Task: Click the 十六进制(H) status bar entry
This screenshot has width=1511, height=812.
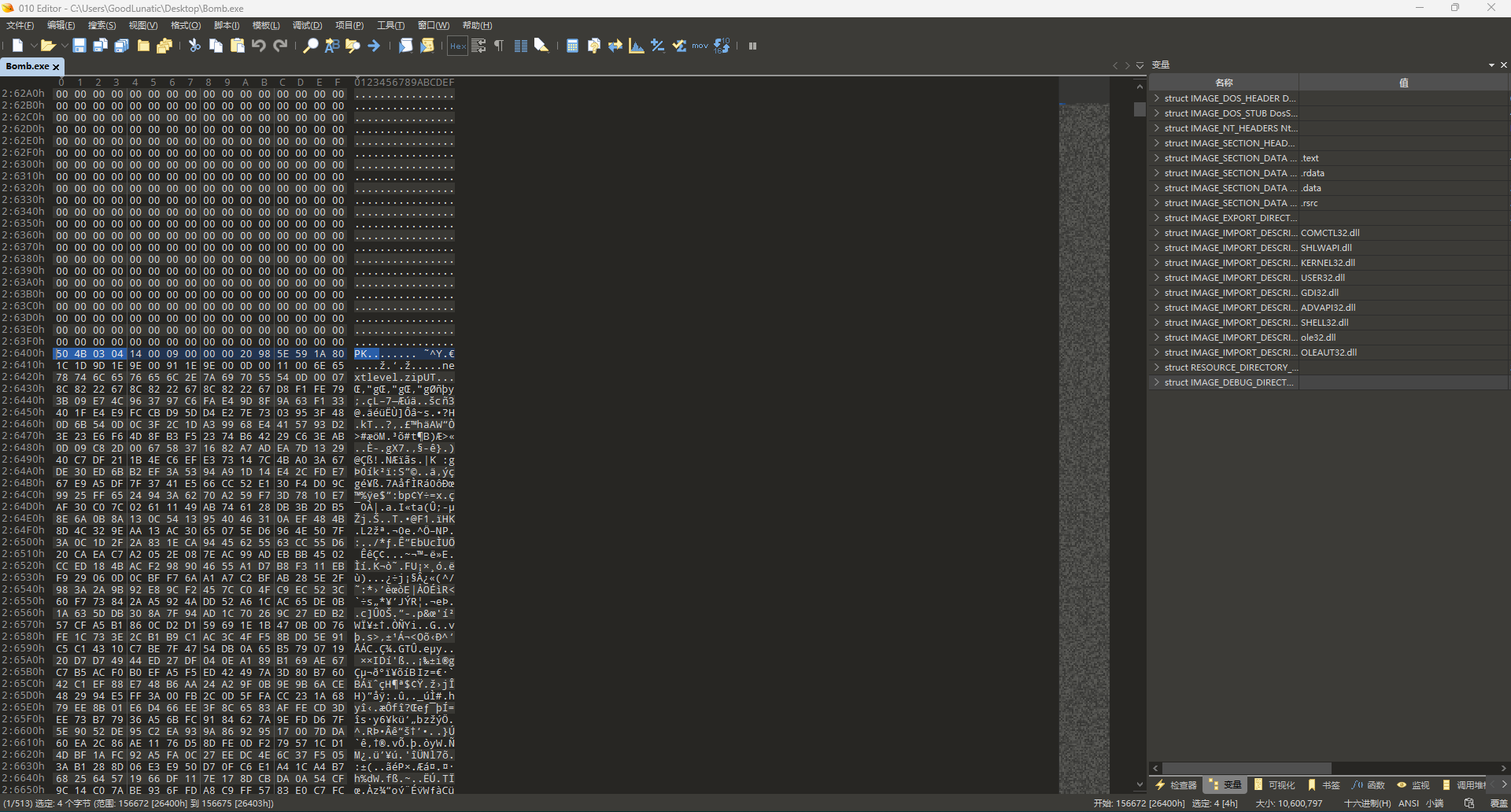Action: 1367,803
